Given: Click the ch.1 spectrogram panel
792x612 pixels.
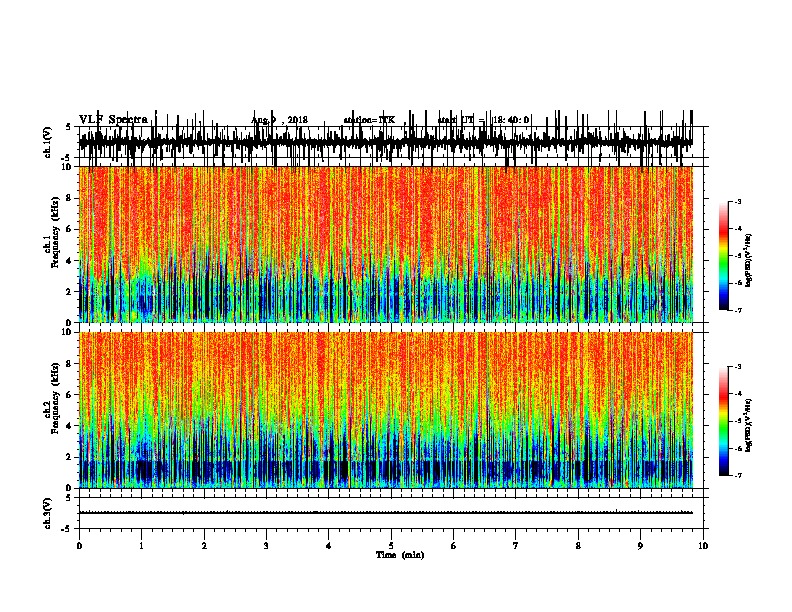Looking at the screenshot, I should [386, 244].
